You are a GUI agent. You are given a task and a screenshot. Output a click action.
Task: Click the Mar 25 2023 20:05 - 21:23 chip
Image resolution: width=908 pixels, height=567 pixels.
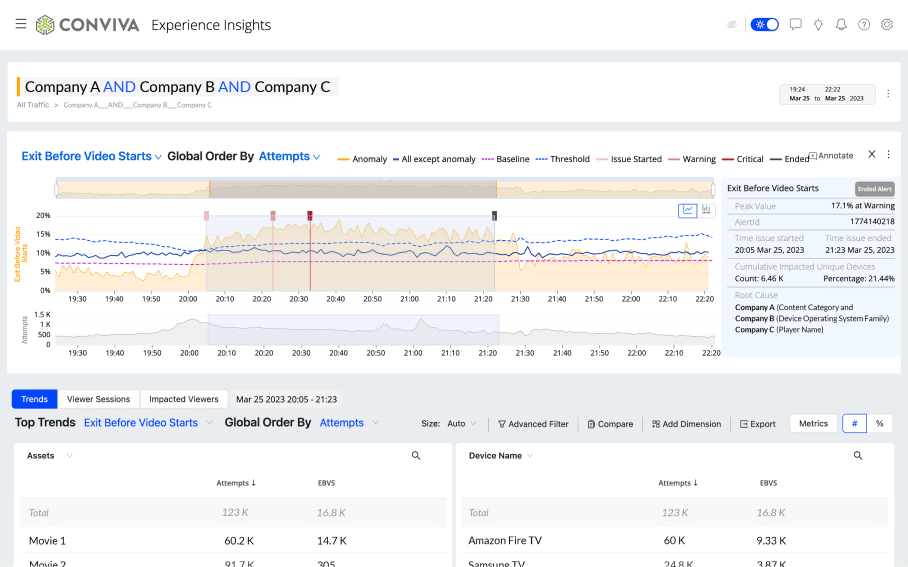286,399
